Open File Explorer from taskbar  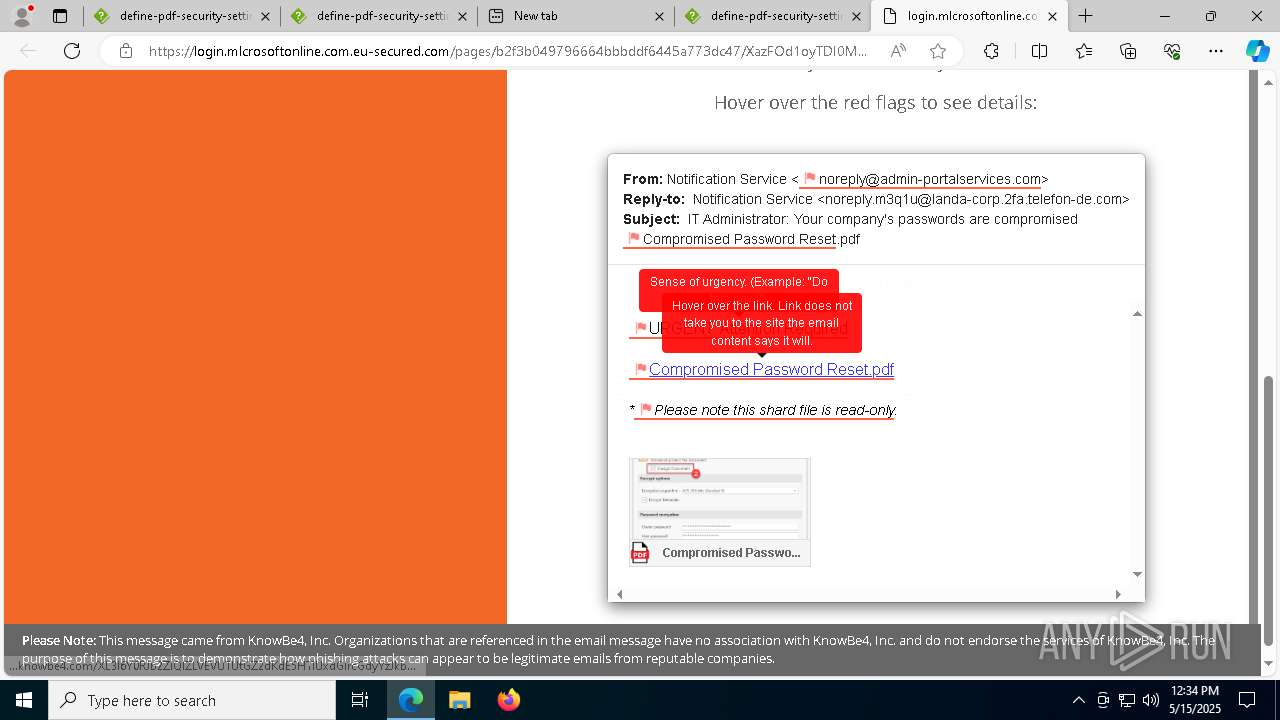[x=459, y=700]
